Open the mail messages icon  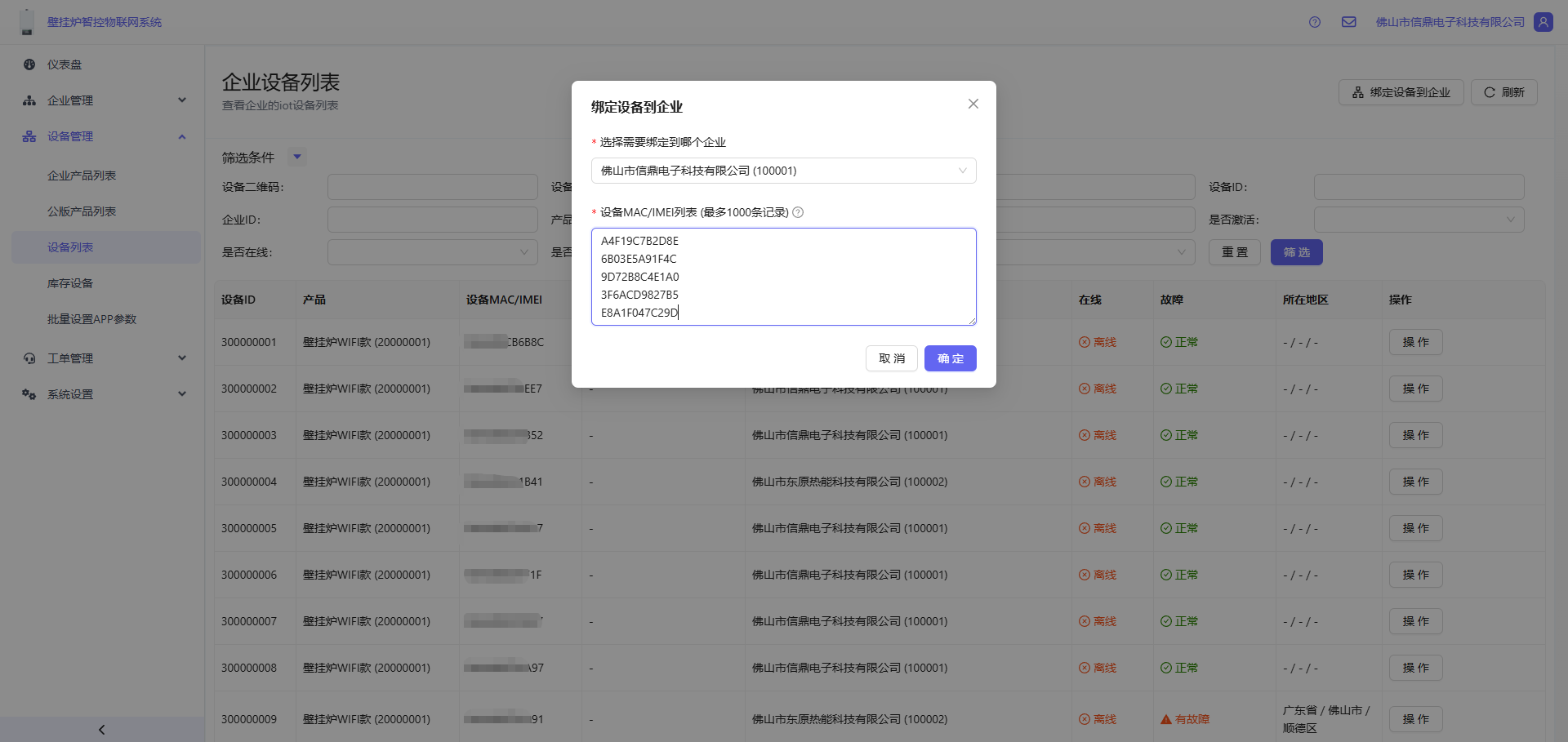(x=1348, y=22)
